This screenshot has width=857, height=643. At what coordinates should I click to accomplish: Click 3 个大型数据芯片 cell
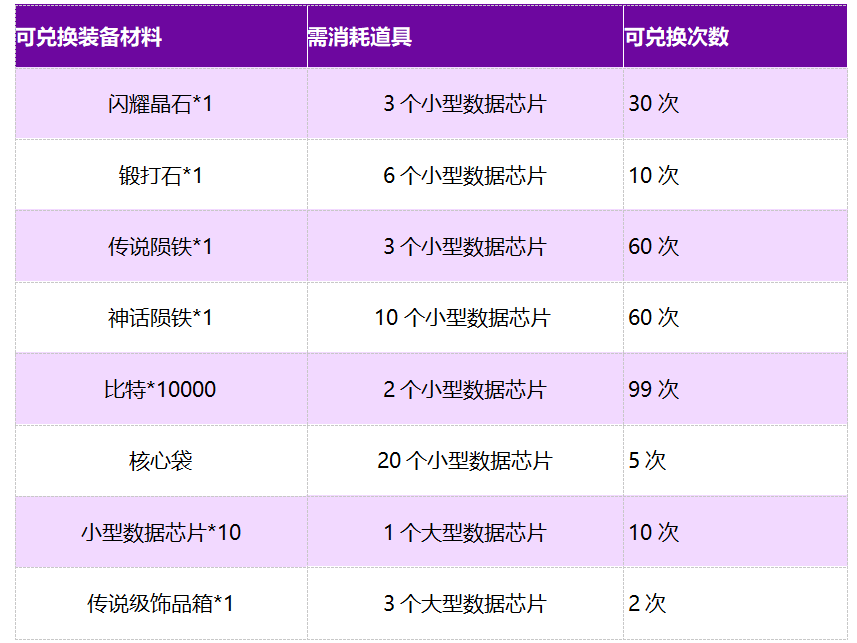(x=465, y=604)
